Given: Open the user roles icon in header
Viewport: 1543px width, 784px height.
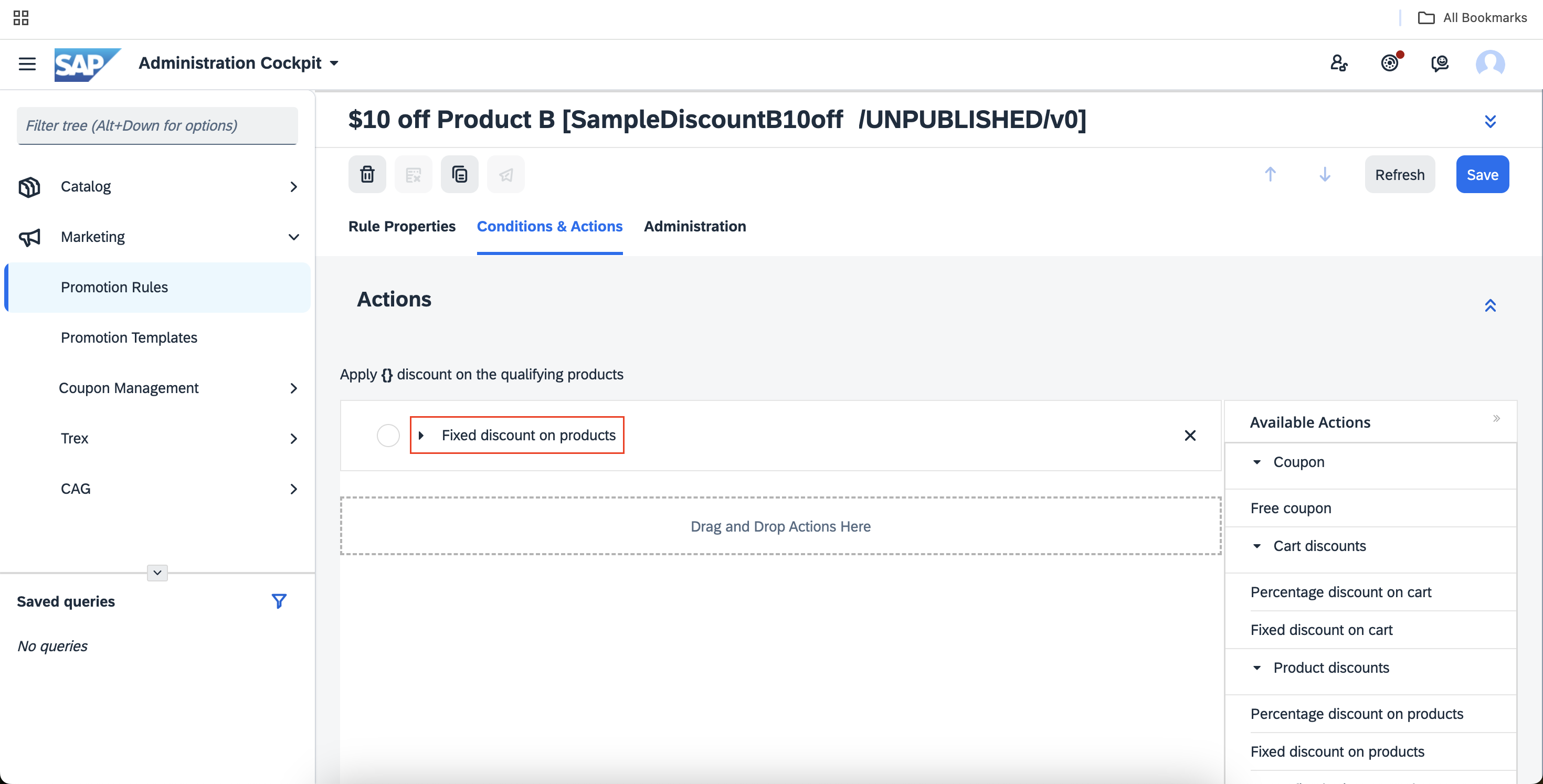Looking at the screenshot, I should point(1339,63).
